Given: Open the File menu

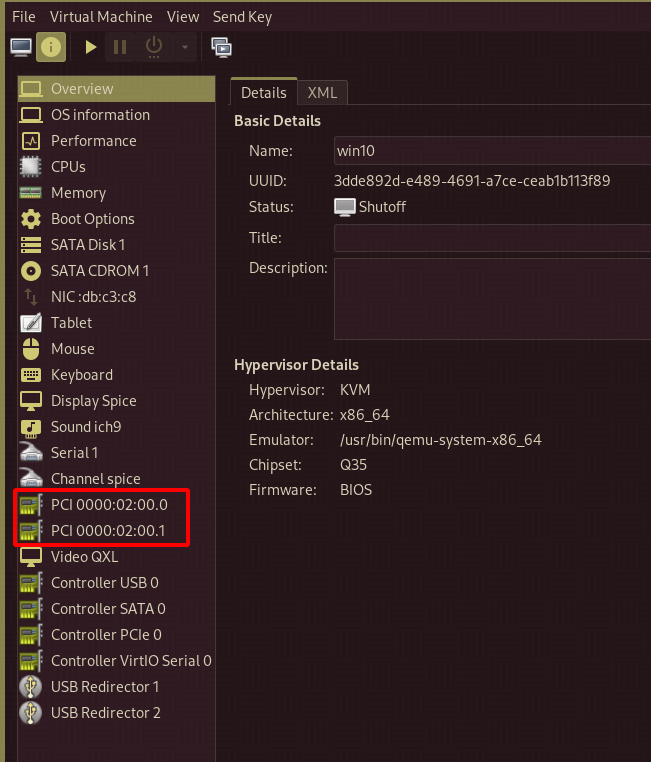Looking at the screenshot, I should [x=24, y=17].
